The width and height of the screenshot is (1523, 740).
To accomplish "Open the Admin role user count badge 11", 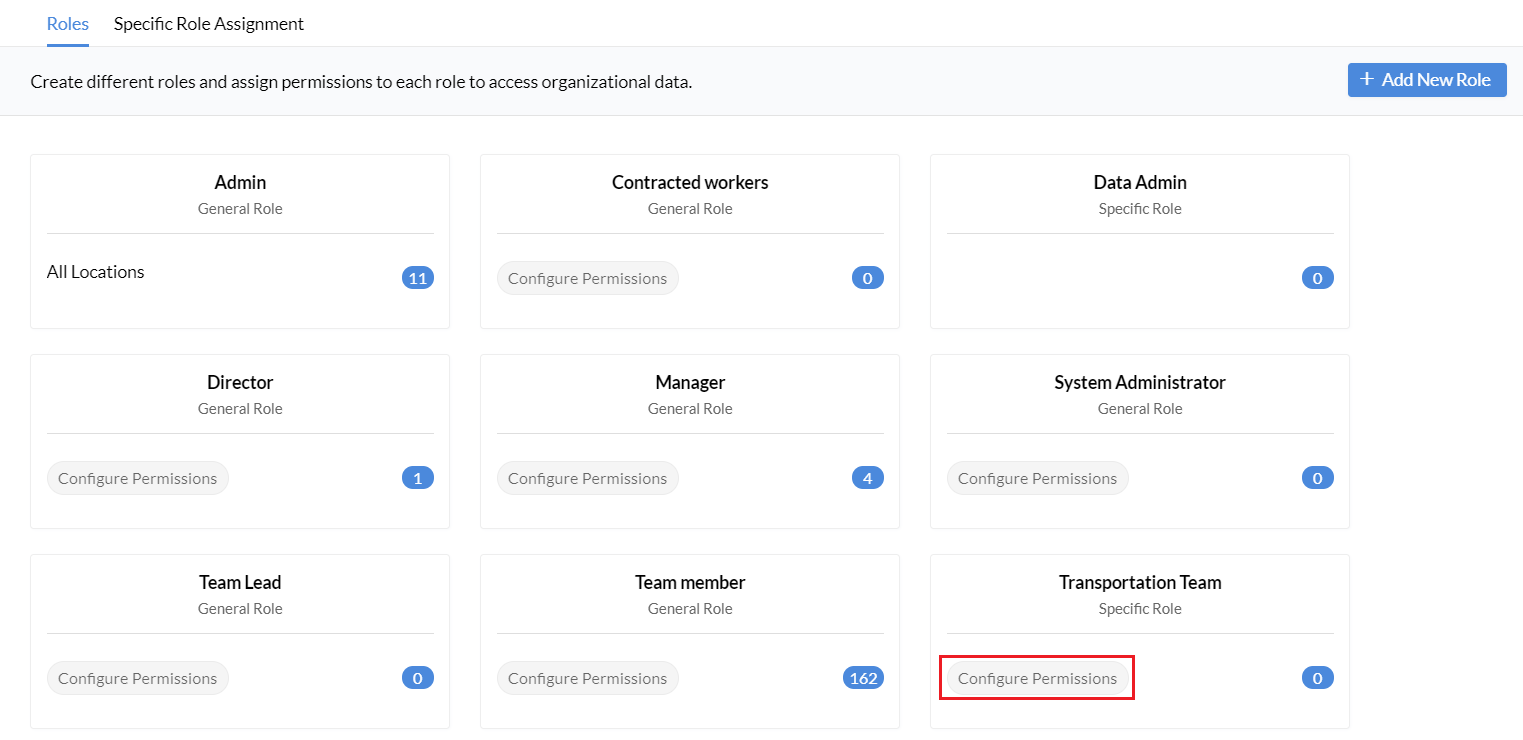I will click(x=418, y=278).
